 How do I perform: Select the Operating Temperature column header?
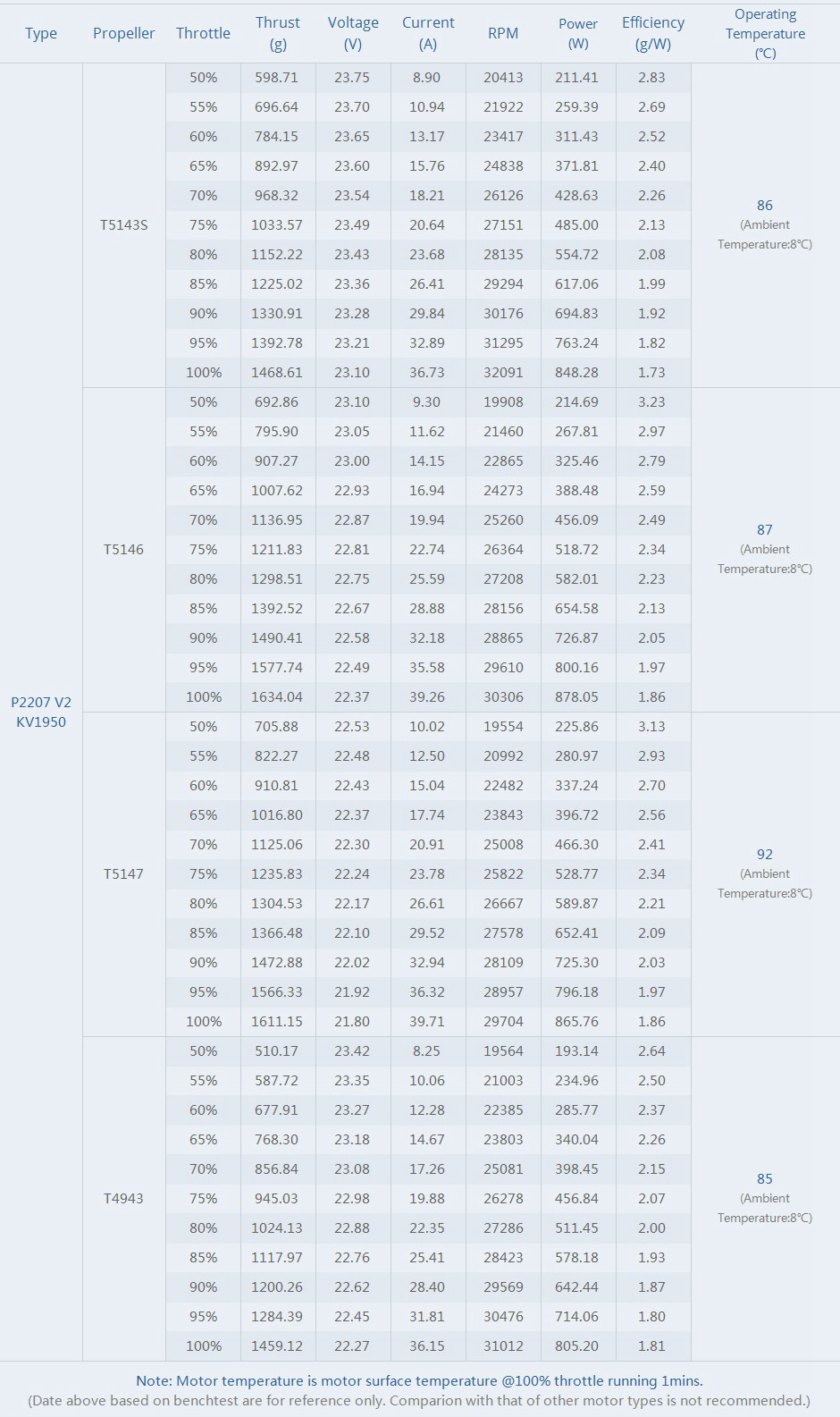(x=765, y=33)
